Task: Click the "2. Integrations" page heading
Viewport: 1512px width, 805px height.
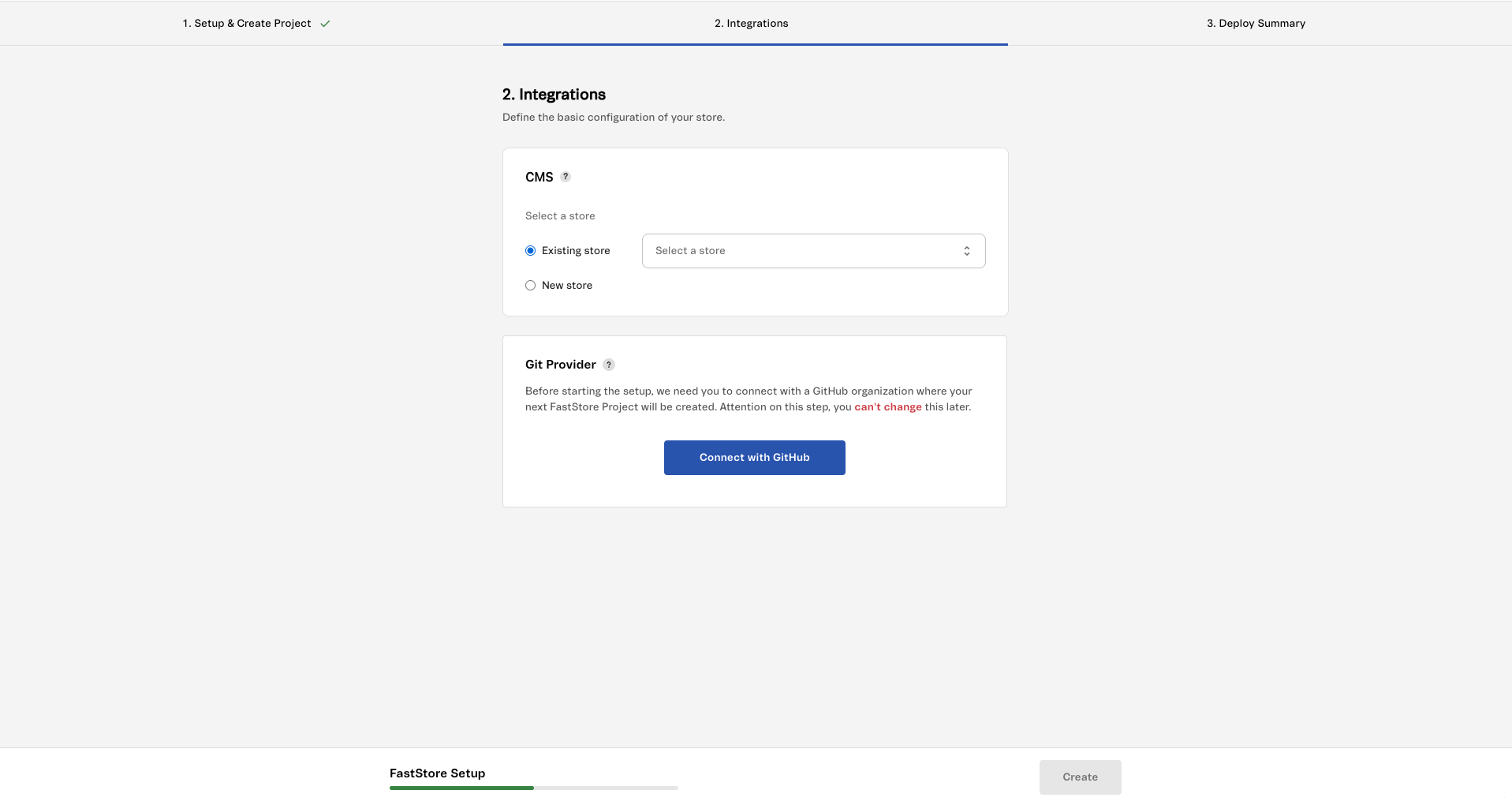Action: click(554, 95)
